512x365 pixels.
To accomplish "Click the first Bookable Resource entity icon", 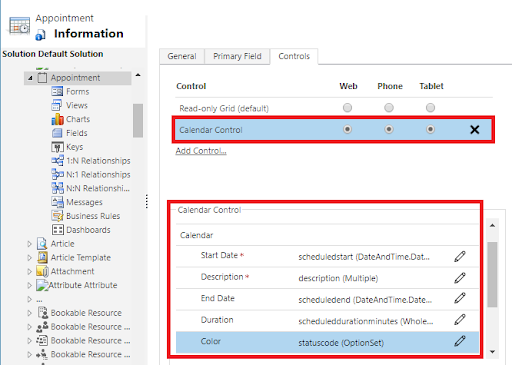I will pos(42,313).
